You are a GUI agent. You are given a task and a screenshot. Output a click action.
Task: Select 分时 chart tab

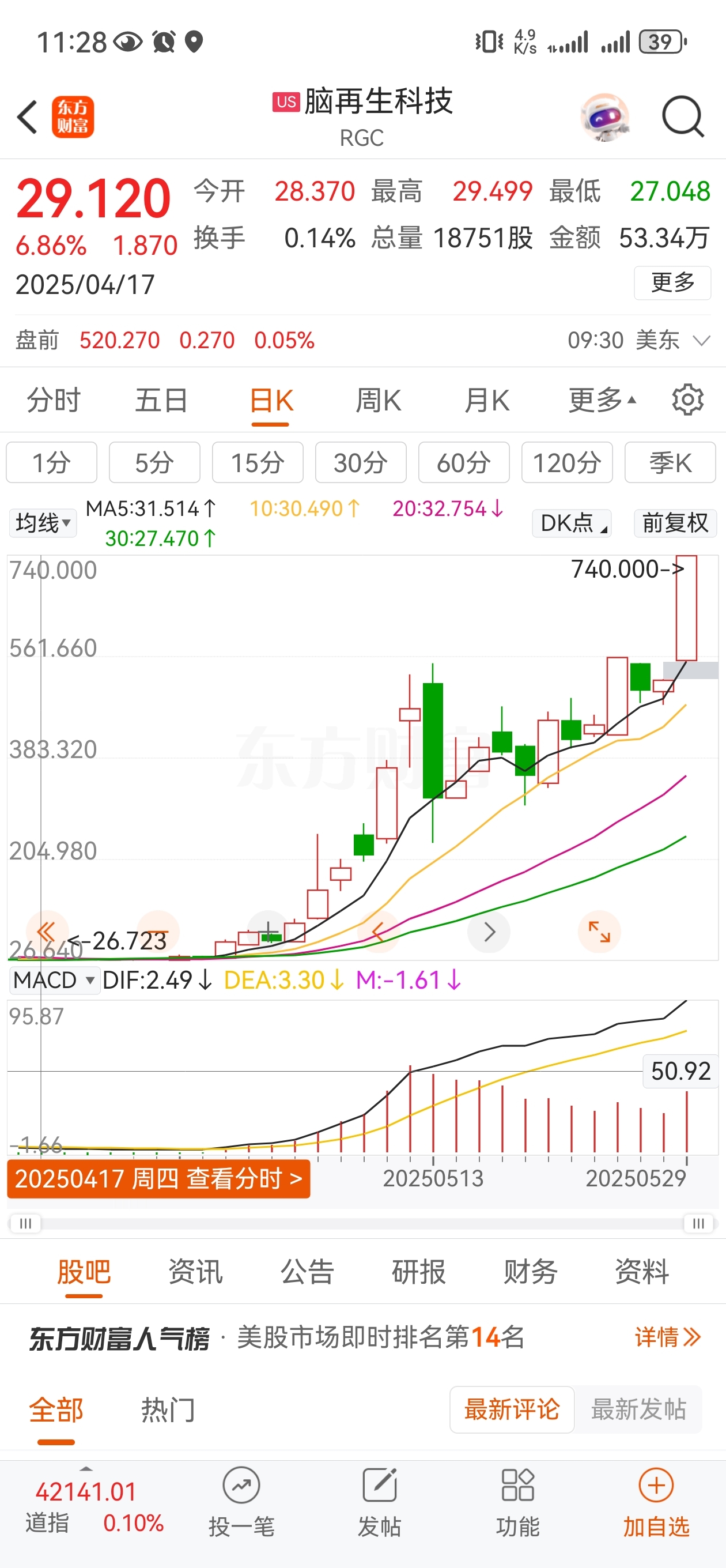coord(54,400)
